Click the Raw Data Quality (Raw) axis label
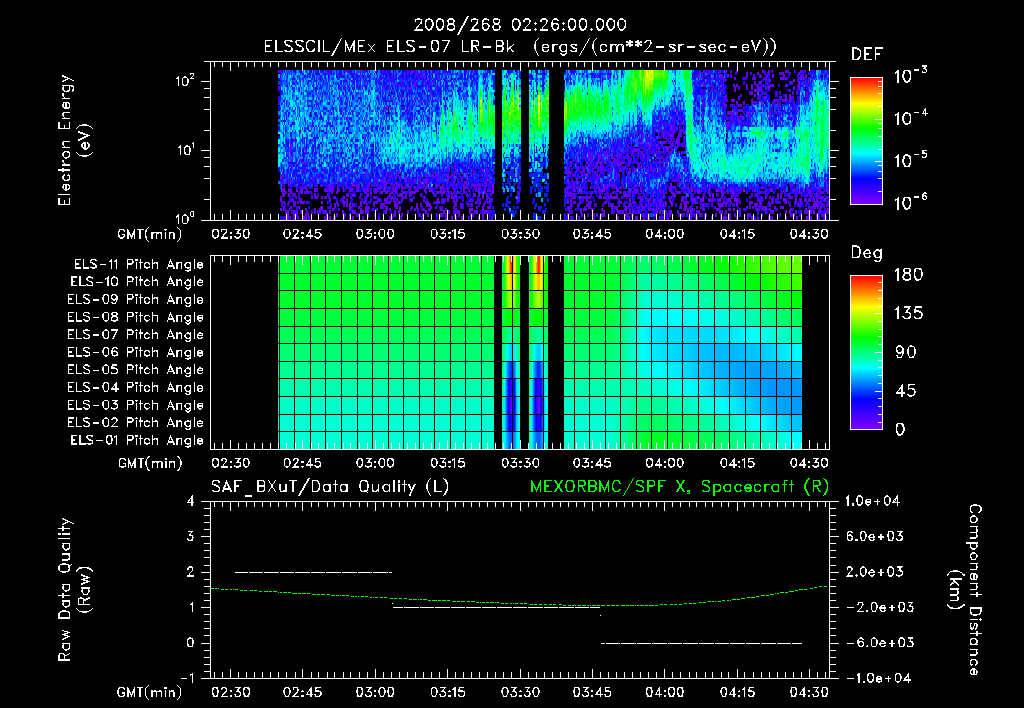Viewport: 1024px width, 708px height. [x=74, y=590]
